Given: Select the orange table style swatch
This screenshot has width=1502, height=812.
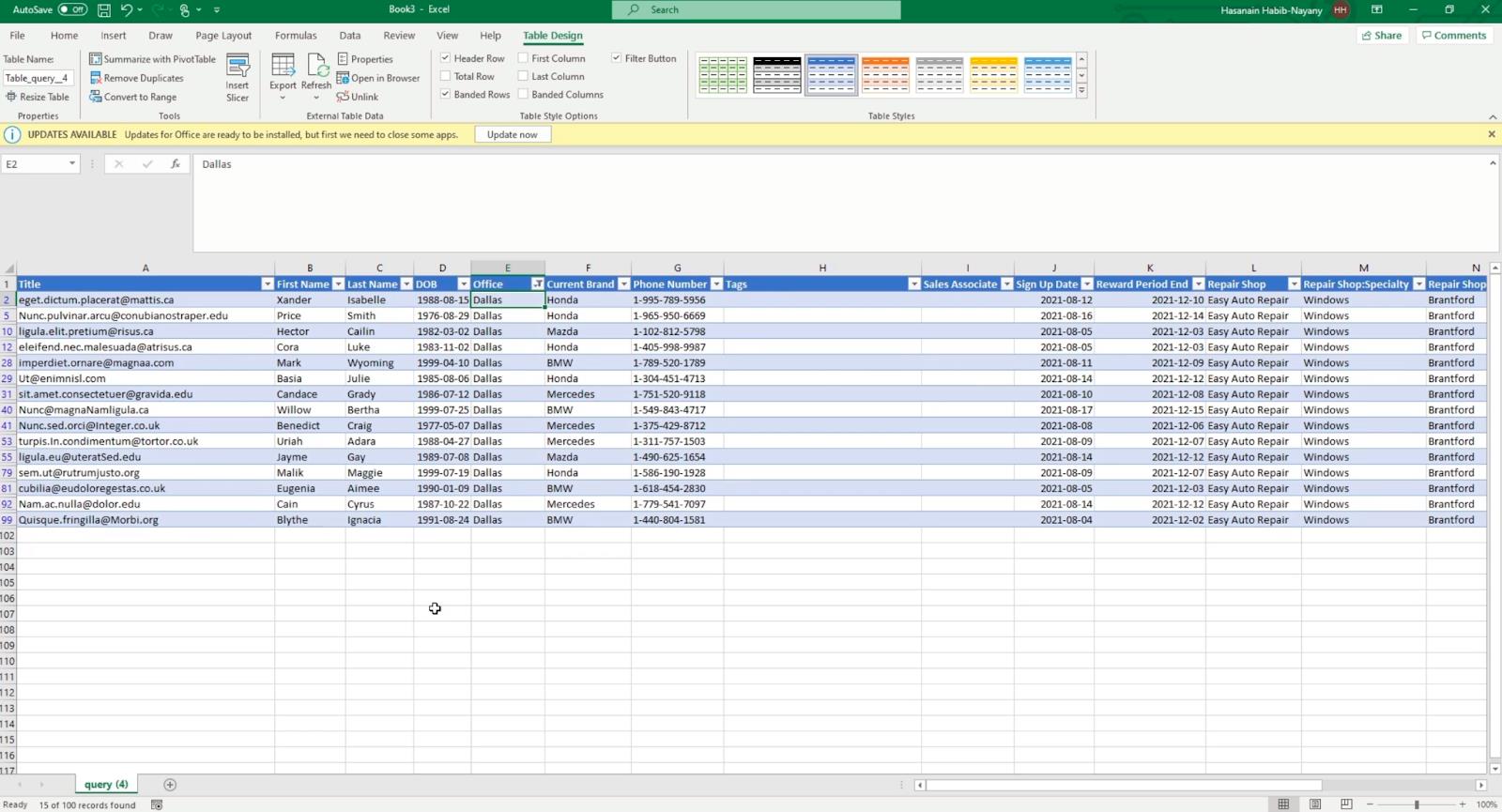Looking at the screenshot, I should click(x=885, y=75).
